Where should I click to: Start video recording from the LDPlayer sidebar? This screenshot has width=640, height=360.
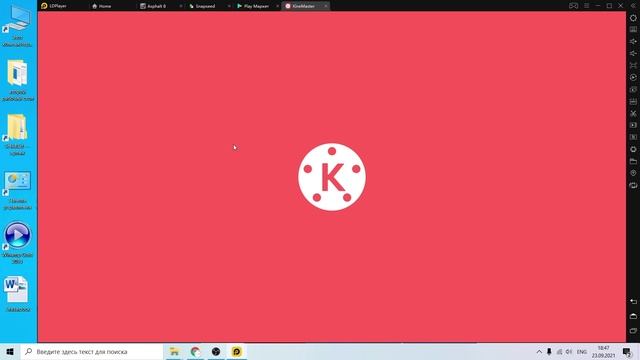pyautogui.click(x=633, y=125)
